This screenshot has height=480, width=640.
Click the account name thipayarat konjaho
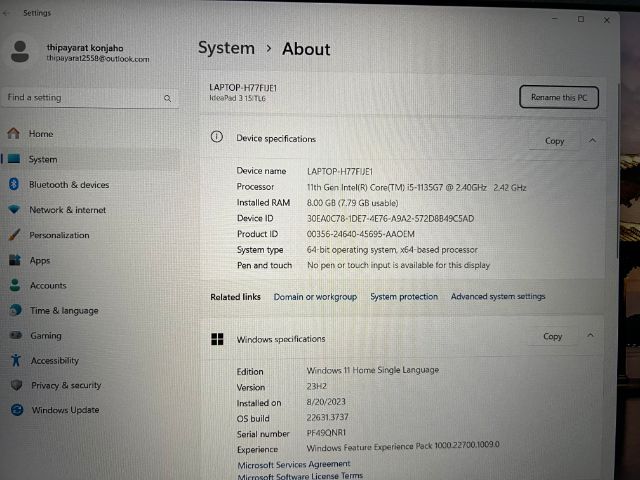(85, 48)
